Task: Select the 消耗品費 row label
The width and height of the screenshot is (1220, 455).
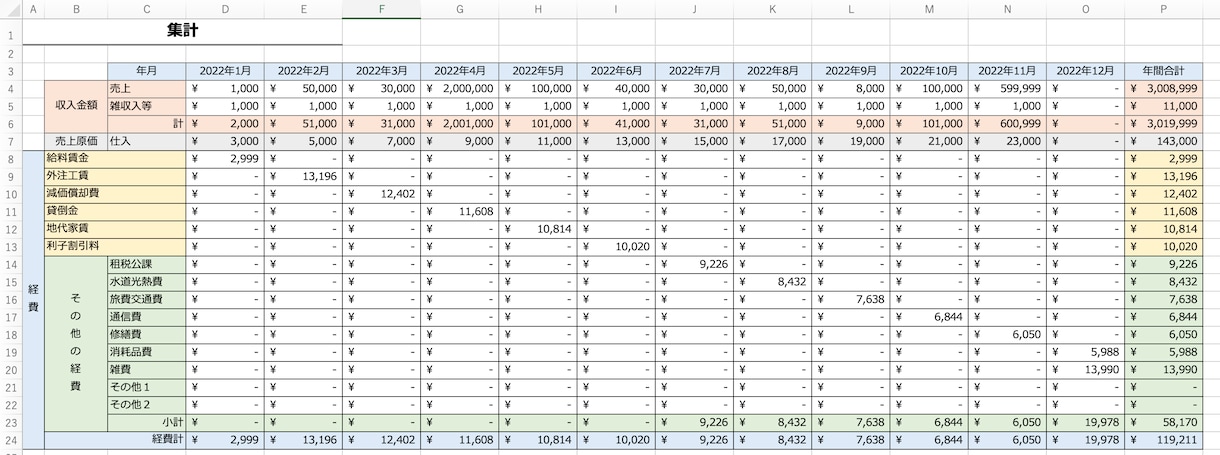Action: [x=147, y=352]
